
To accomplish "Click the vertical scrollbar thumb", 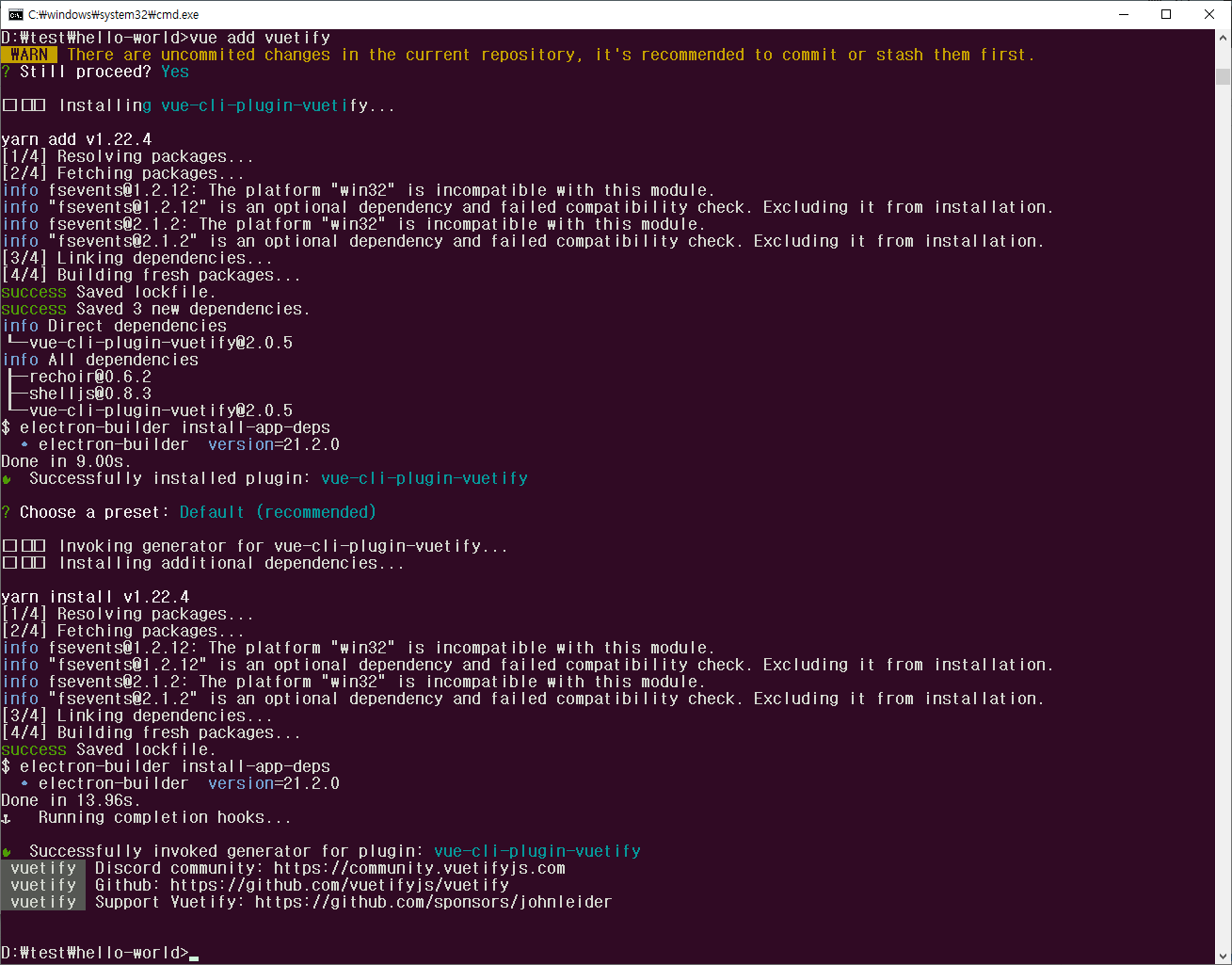I will coord(1224,76).
